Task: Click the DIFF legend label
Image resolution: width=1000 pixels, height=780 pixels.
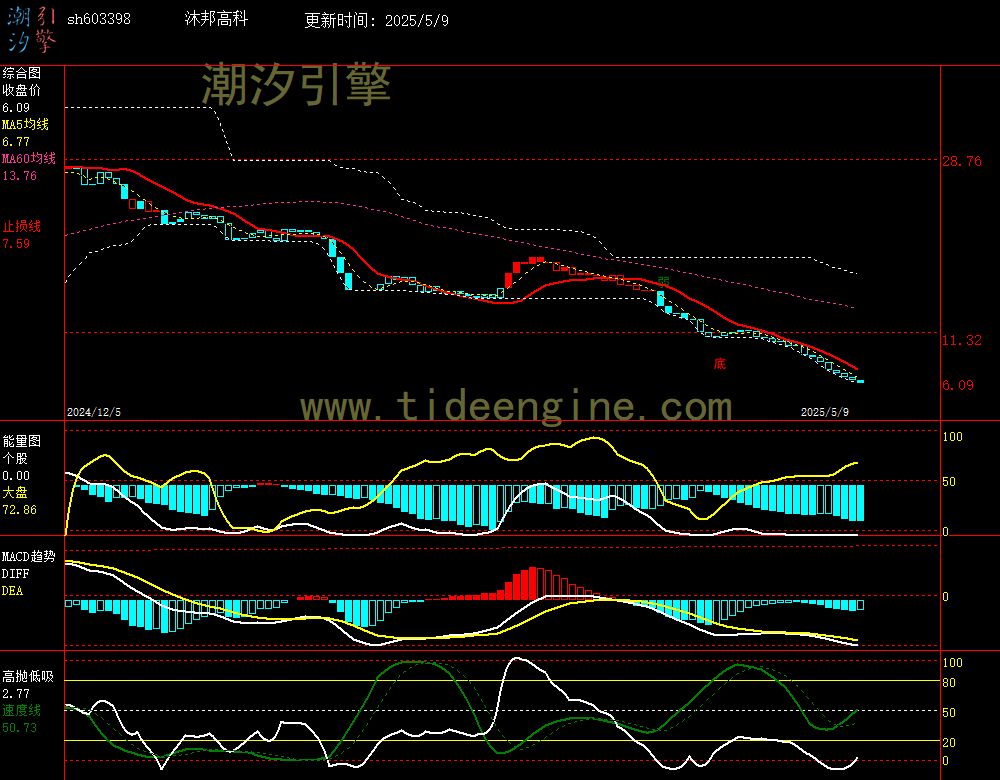Action: (x=15, y=573)
